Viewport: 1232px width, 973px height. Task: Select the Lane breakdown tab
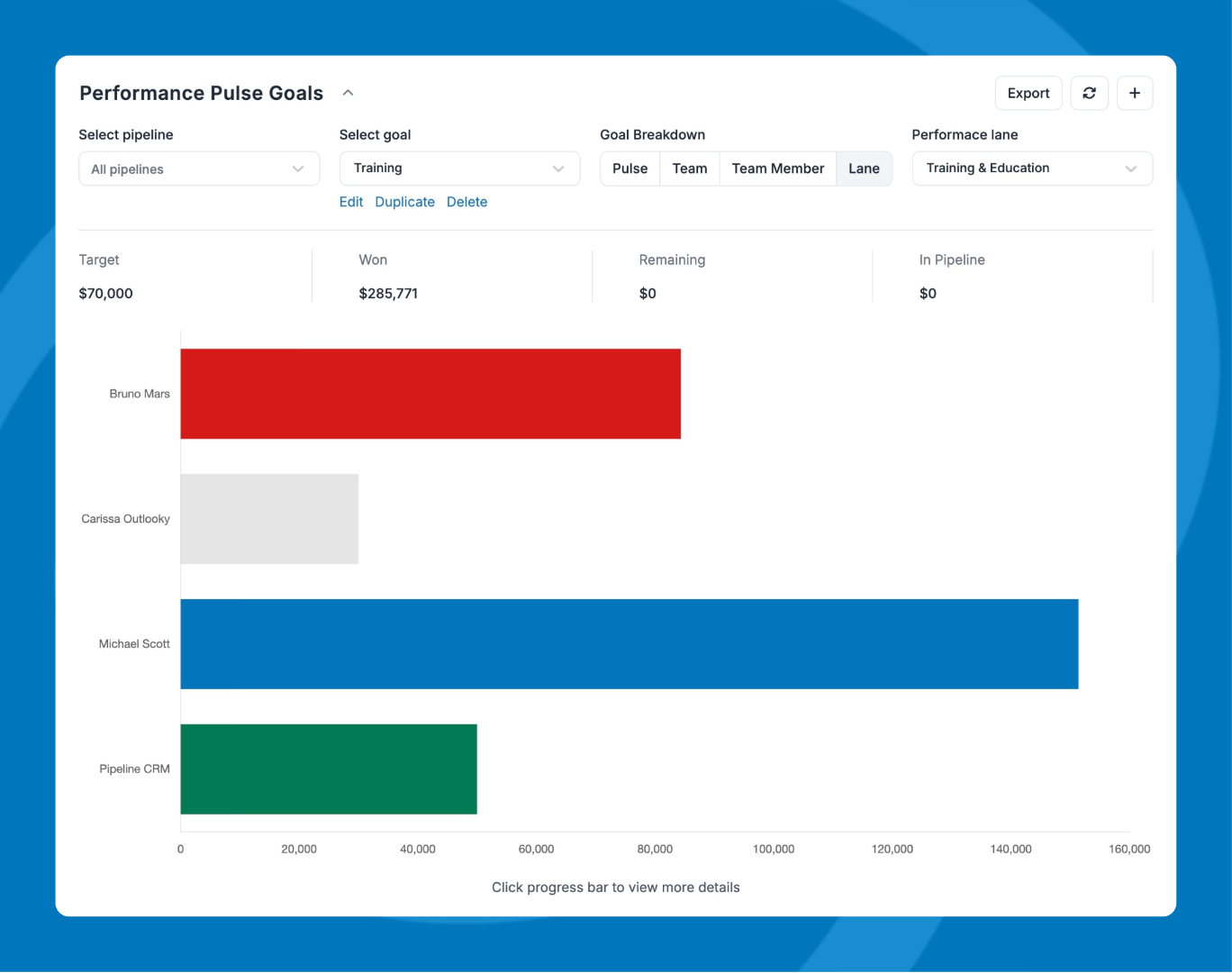[864, 168]
